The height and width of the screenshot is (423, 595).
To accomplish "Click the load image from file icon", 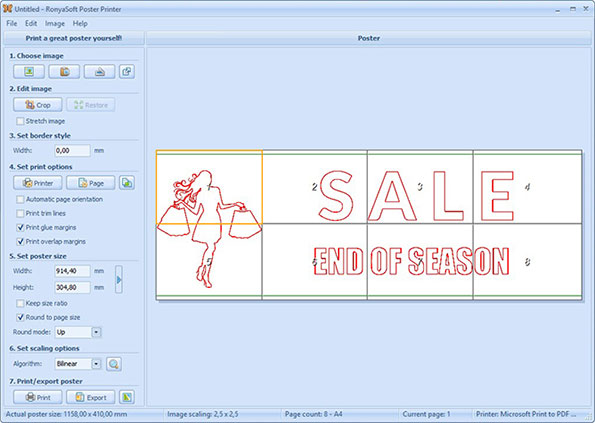I will coord(29,72).
